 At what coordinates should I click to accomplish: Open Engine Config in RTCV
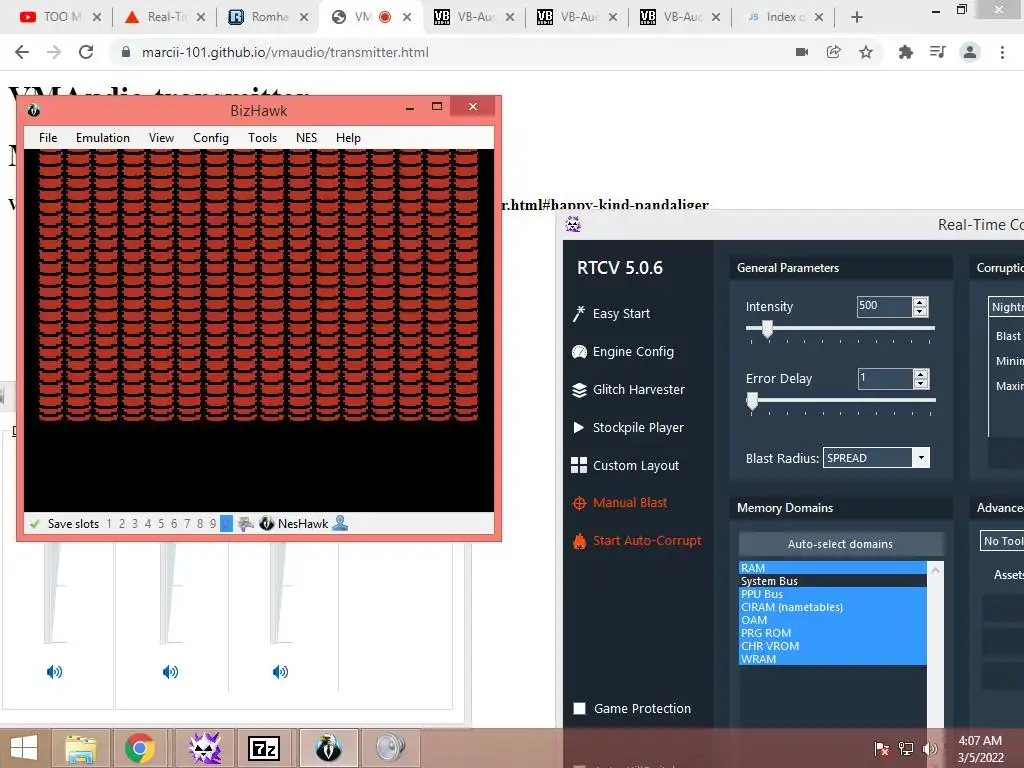coord(622,351)
